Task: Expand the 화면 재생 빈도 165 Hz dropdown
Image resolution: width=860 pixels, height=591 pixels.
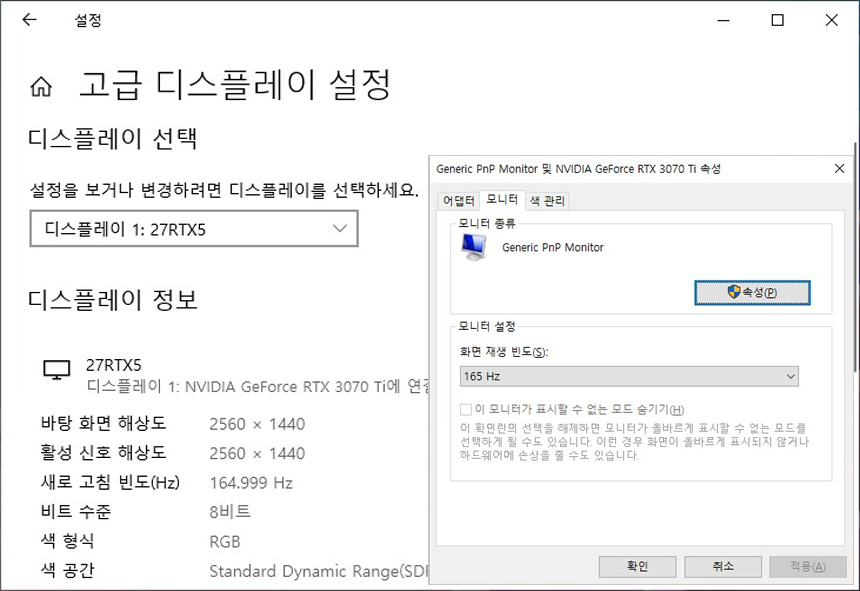Action: (629, 376)
